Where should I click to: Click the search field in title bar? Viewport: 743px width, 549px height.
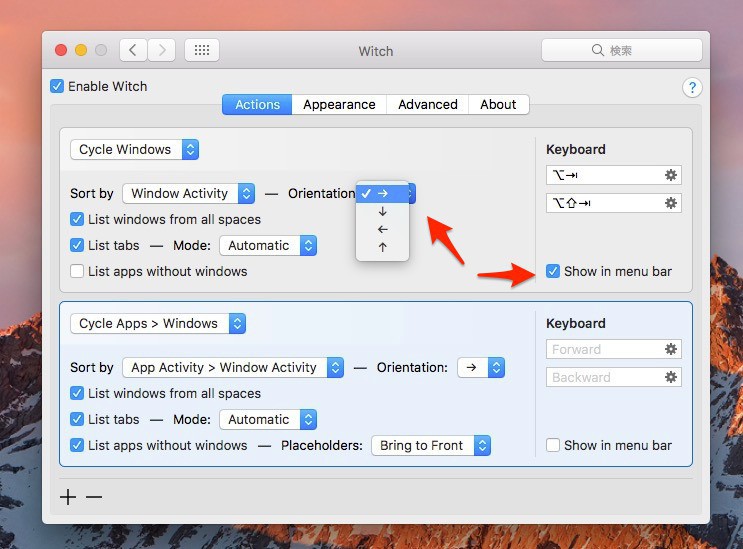[621, 50]
